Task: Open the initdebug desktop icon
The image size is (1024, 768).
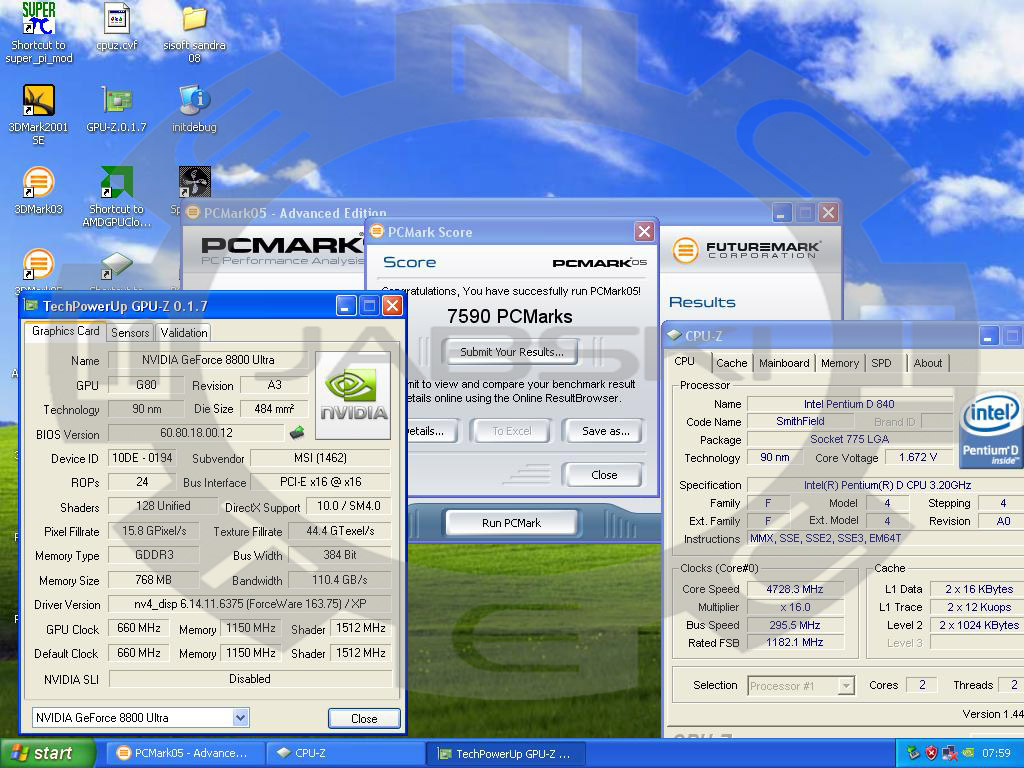Action: (194, 100)
